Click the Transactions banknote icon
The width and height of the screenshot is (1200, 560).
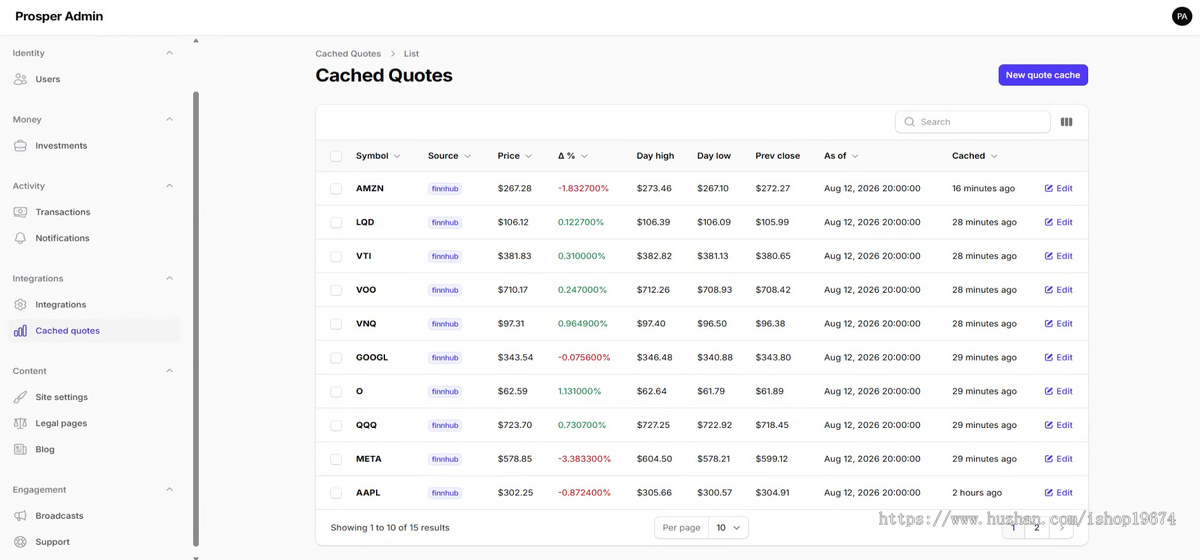pyautogui.click(x=20, y=212)
